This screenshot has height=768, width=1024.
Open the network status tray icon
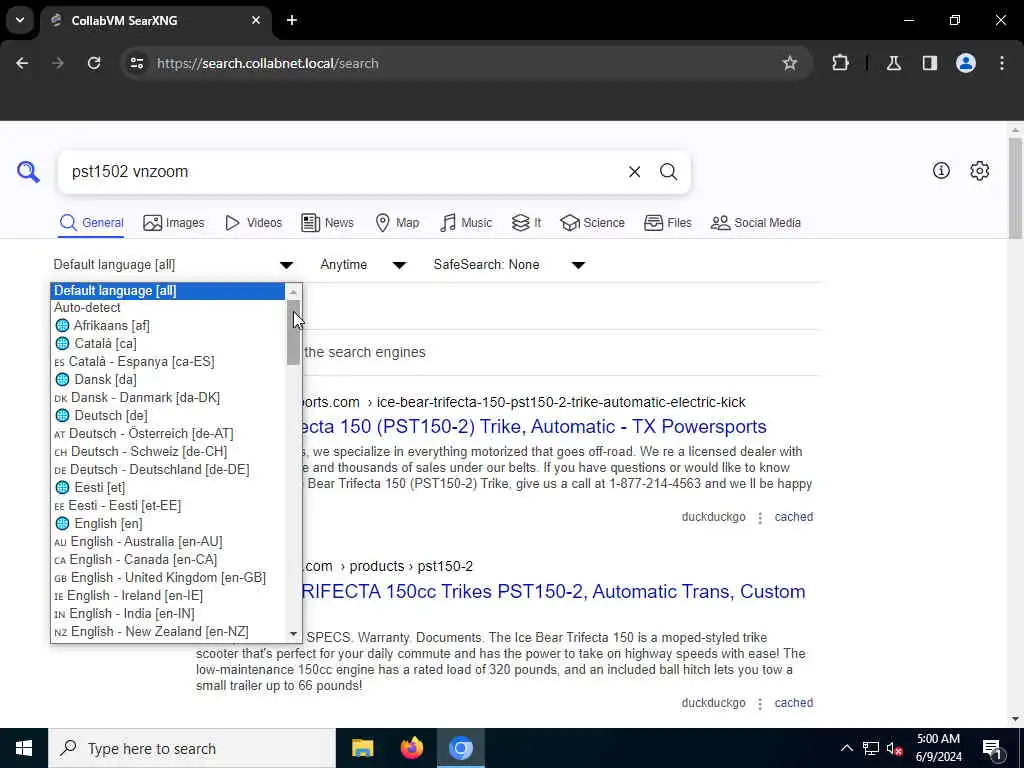coord(870,748)
